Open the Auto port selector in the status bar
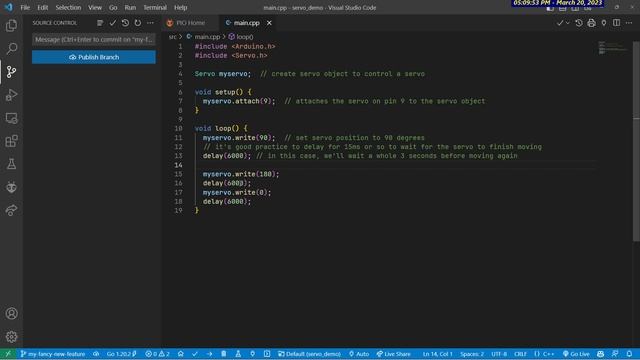This screenshot has width=640, height=360. 359,354
